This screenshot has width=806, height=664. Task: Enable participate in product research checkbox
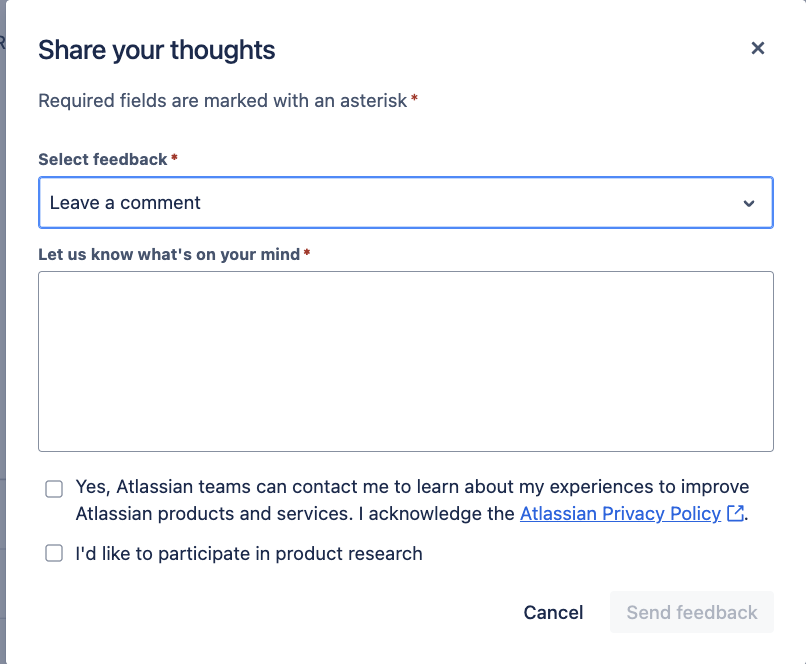pyautogui.click(x=54, y=554)
